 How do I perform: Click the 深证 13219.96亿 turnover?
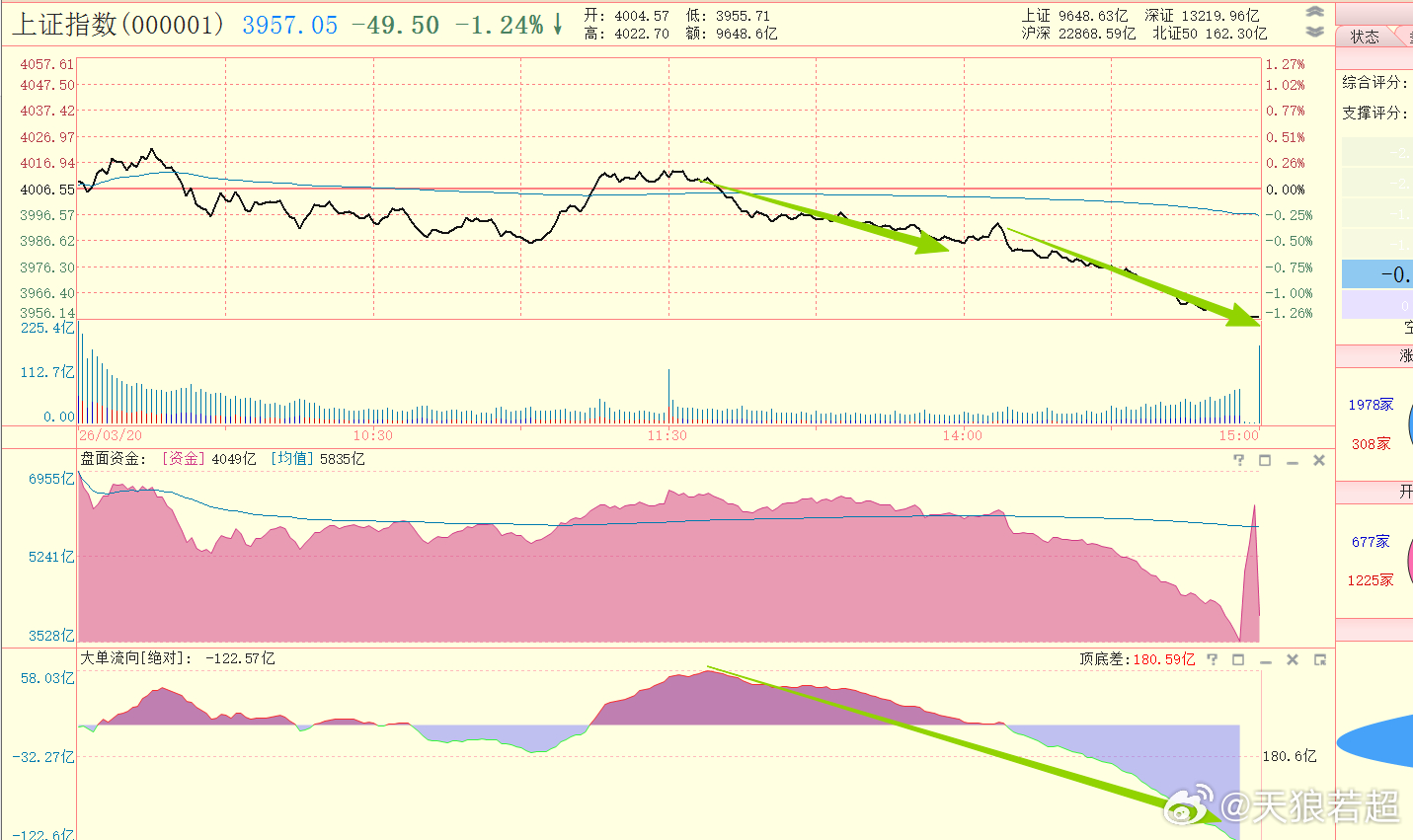(1202, 16)
